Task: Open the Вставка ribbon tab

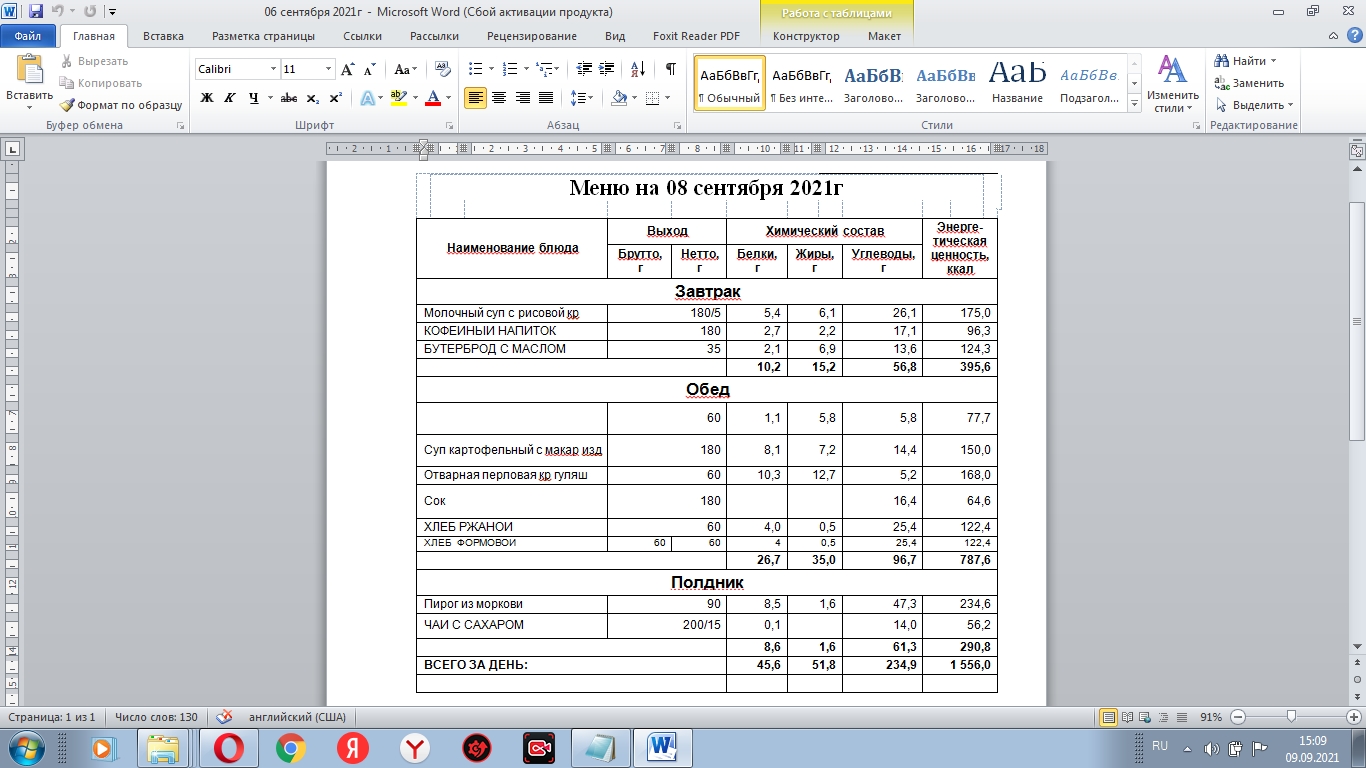Action: pos(163,36)
